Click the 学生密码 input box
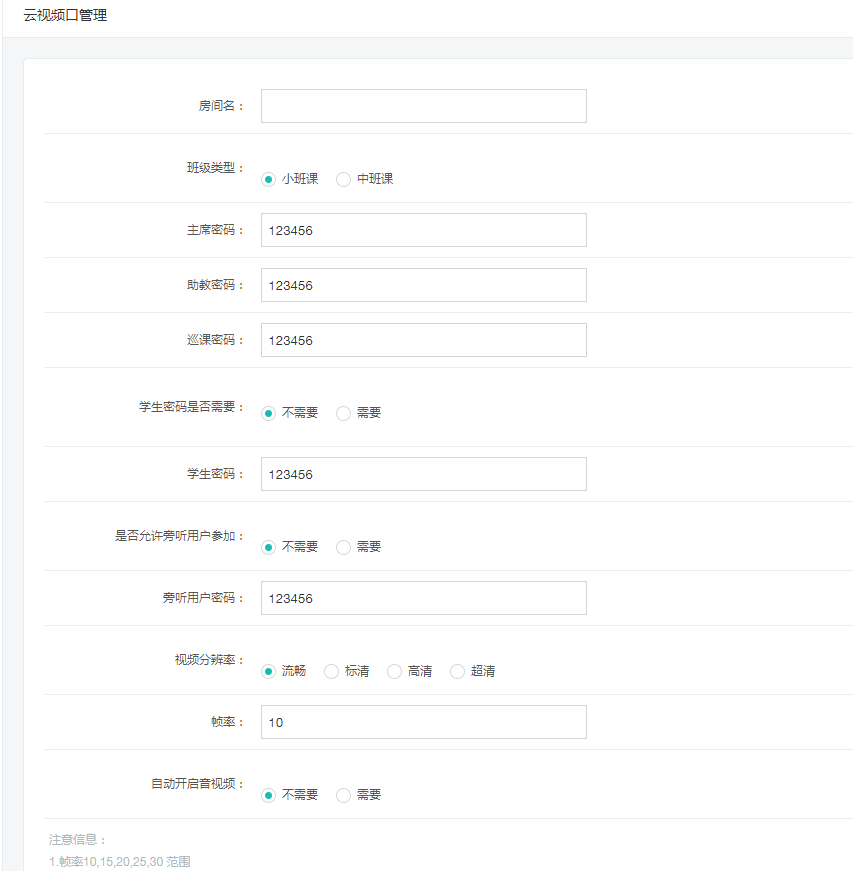This screenshot has height=871, width=853. tap(423, 474)
